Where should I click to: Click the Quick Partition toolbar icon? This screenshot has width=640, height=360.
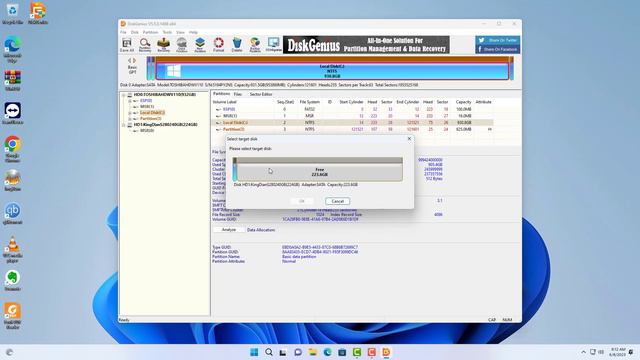[x=182, y=45]
